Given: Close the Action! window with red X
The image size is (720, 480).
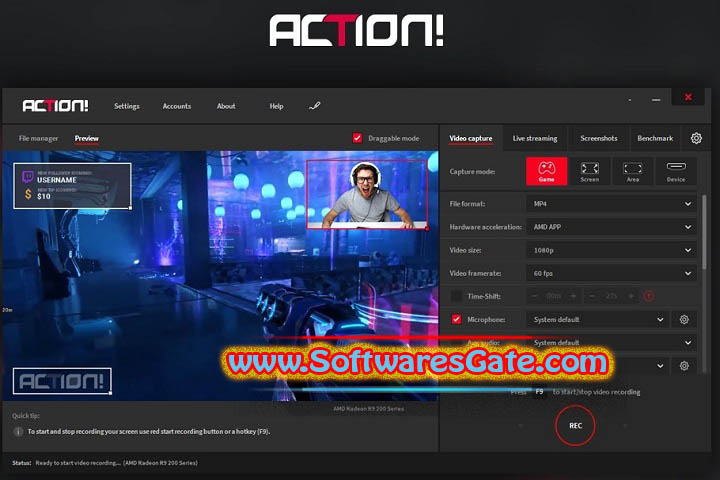Looking at the screenshot, I should 688,97.
